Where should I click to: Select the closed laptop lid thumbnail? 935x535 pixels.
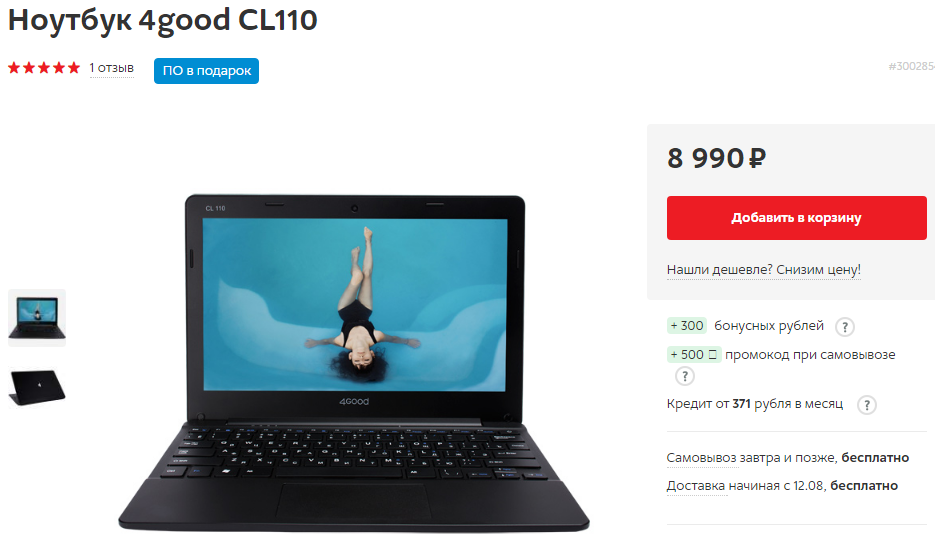37,386
